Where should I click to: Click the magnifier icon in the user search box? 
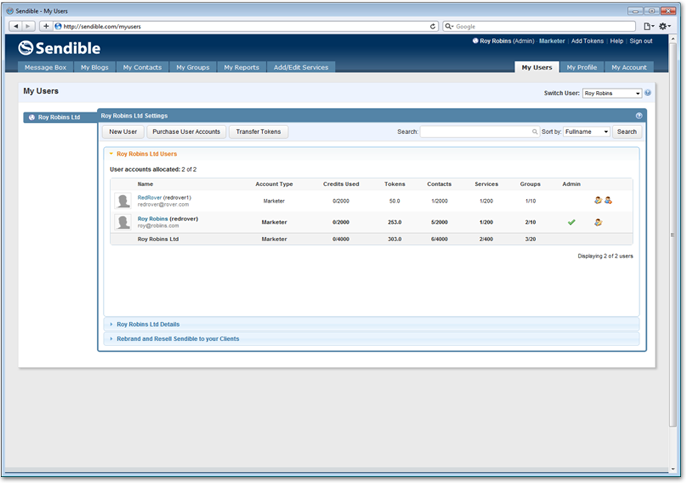click(535, 132)
